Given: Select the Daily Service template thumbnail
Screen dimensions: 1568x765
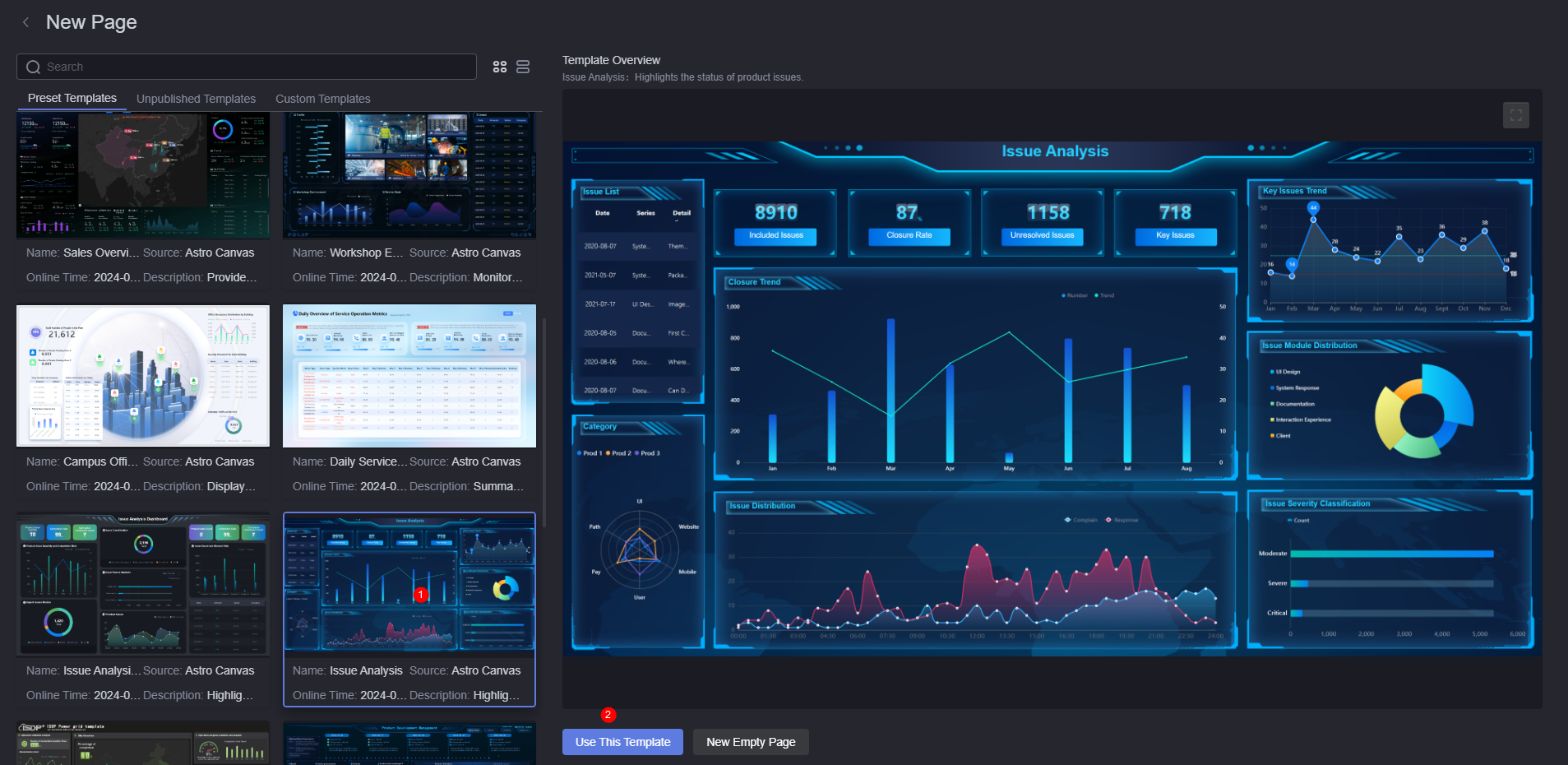Looking at the screenshot, I should point(409,376).
